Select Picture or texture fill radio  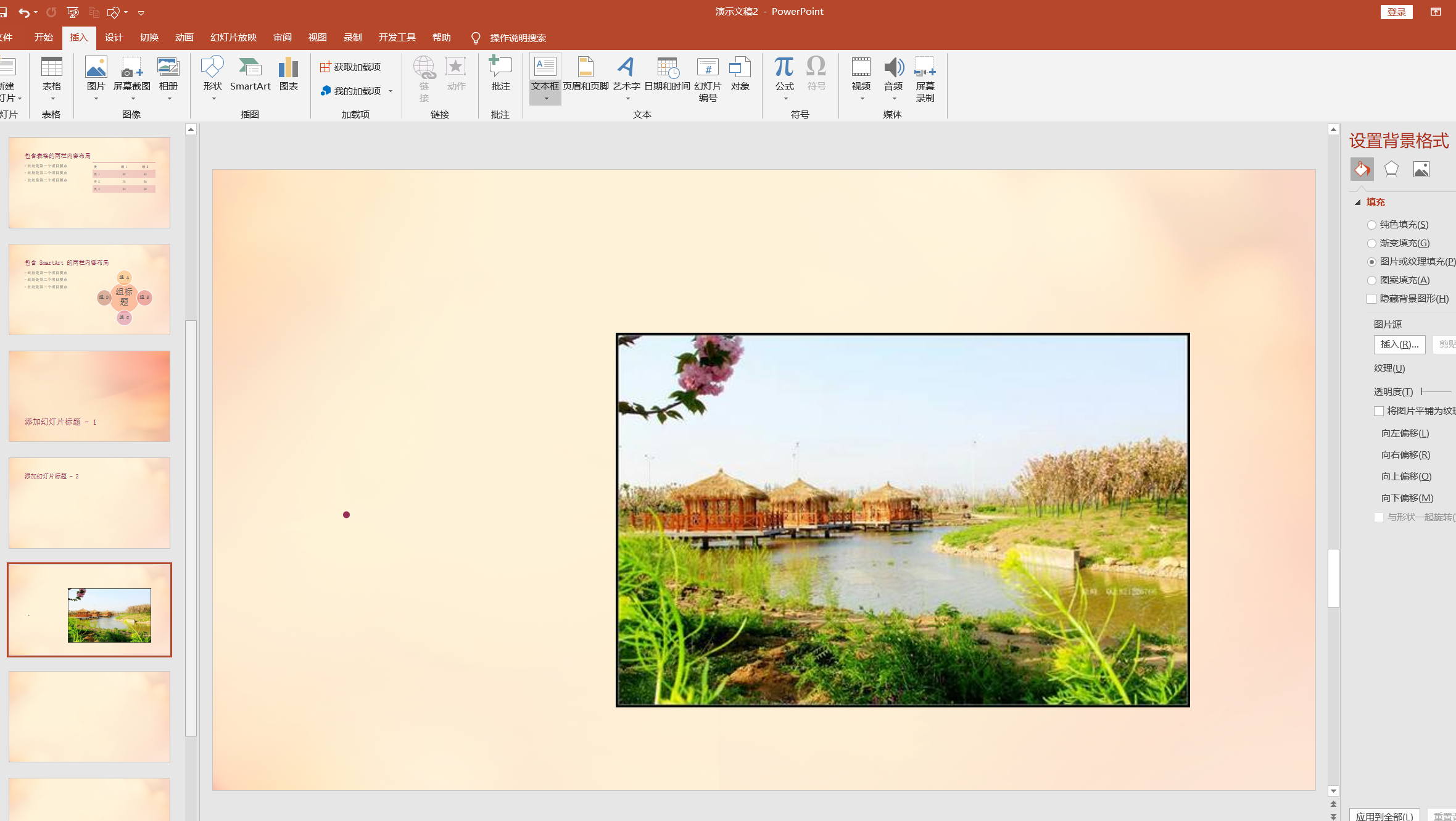point(1371,262)
